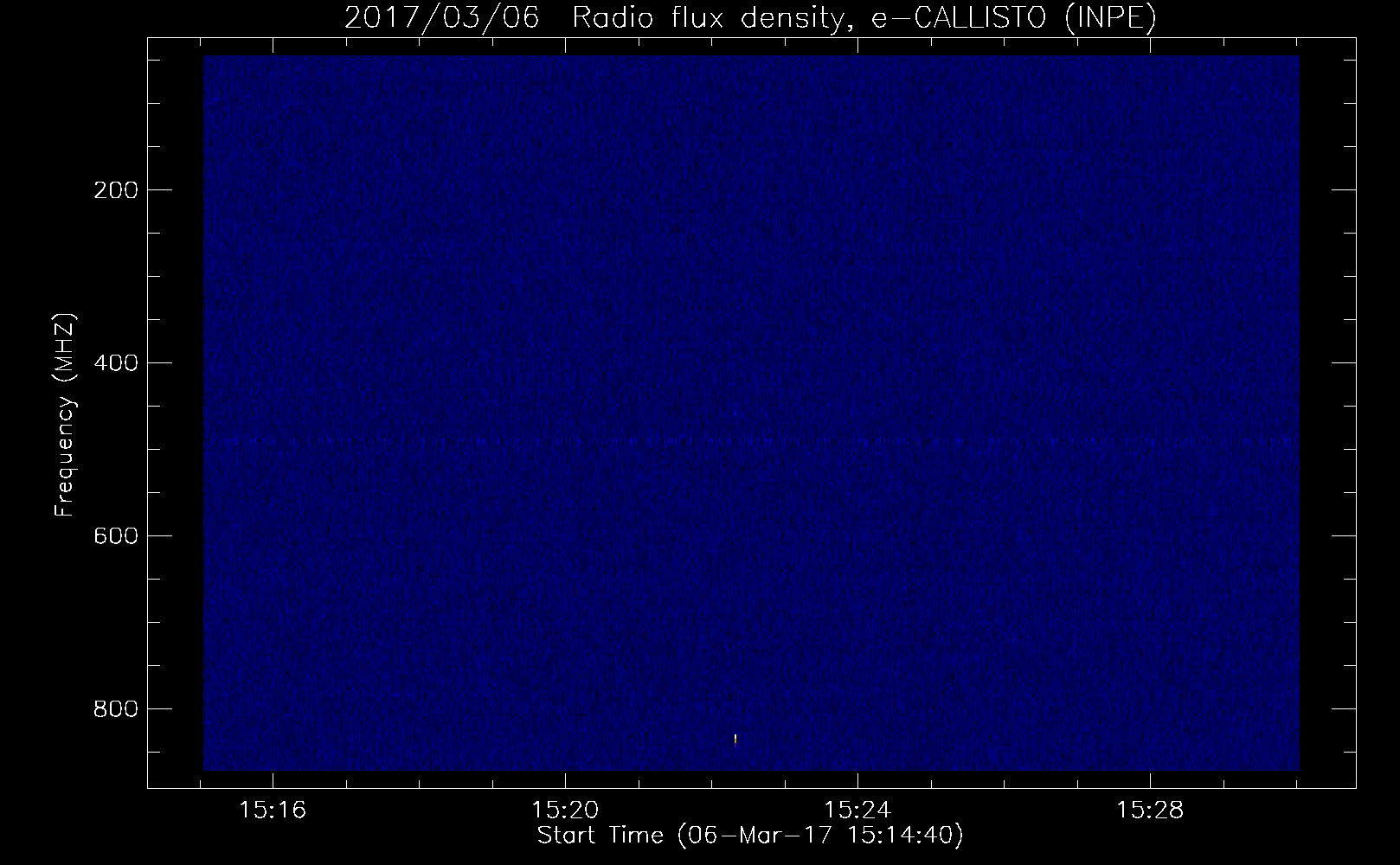Click the 'Frequency (MHZ)' axis label
Image resolution: width=1400 pixels, height=865 pixels.
(x=66, y=415)
